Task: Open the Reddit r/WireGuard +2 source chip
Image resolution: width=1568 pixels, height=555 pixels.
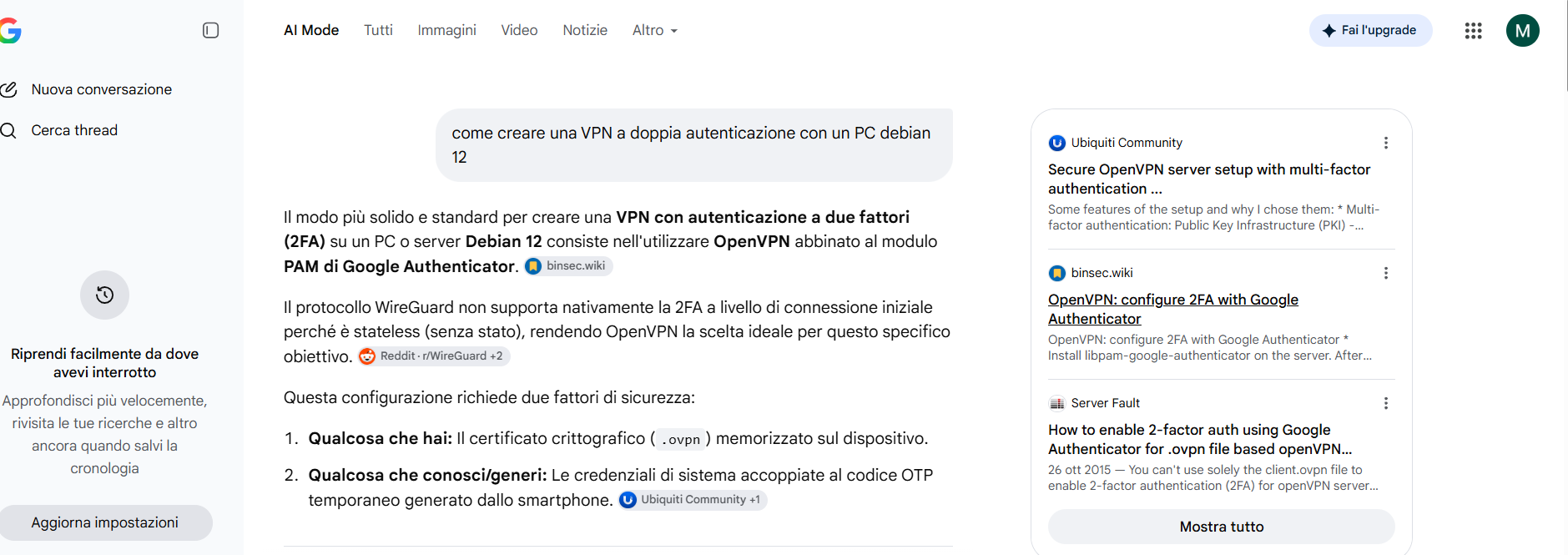Action: pos(434,356)
